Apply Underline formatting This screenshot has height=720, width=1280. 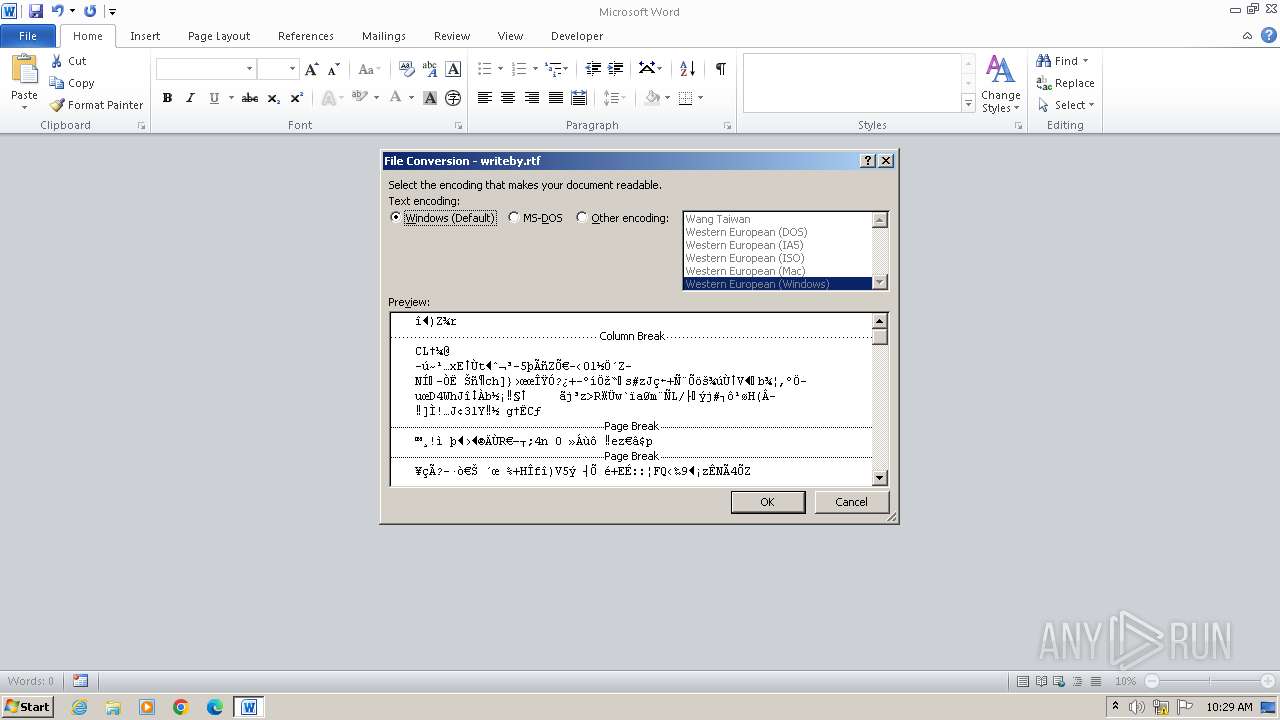pos(213,98)
